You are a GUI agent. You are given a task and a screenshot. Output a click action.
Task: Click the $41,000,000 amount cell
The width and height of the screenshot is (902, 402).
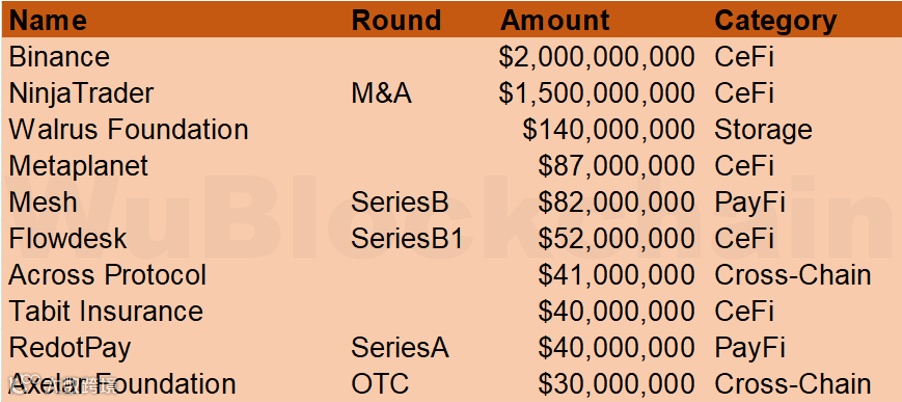click(x=617, y=275)
